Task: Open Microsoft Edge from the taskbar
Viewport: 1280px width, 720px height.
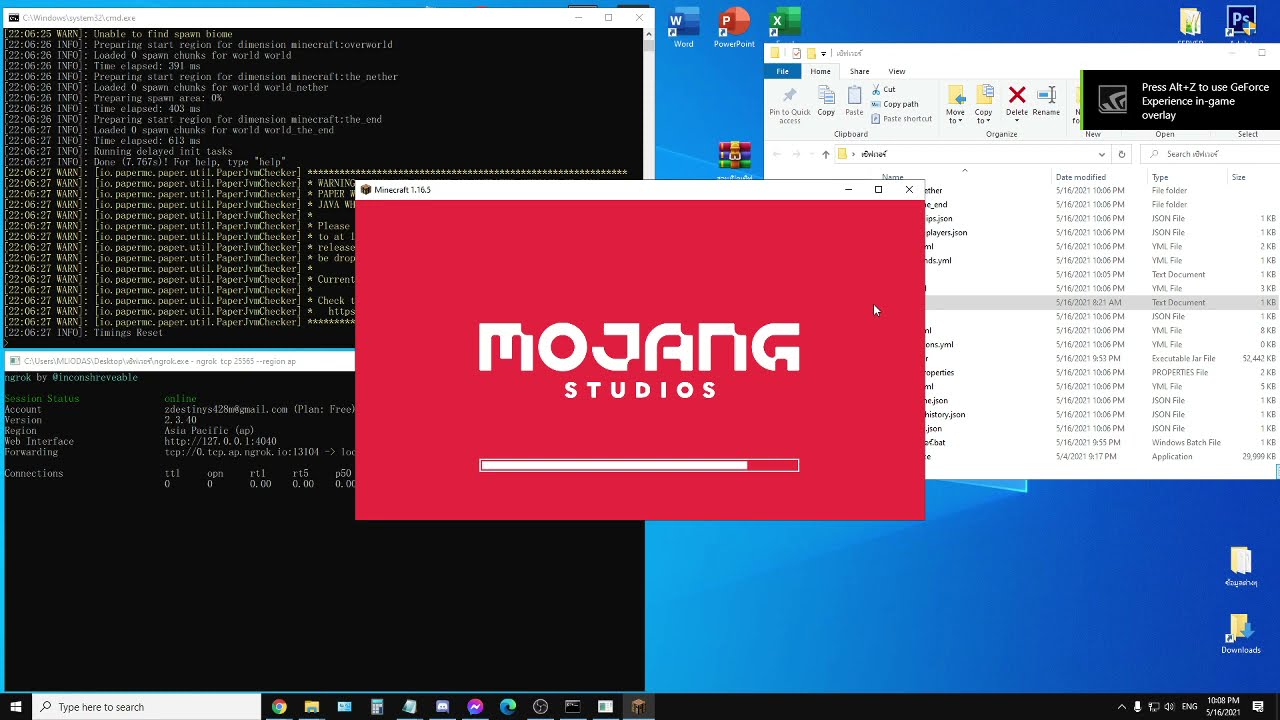Action: (x=508, y=707)
